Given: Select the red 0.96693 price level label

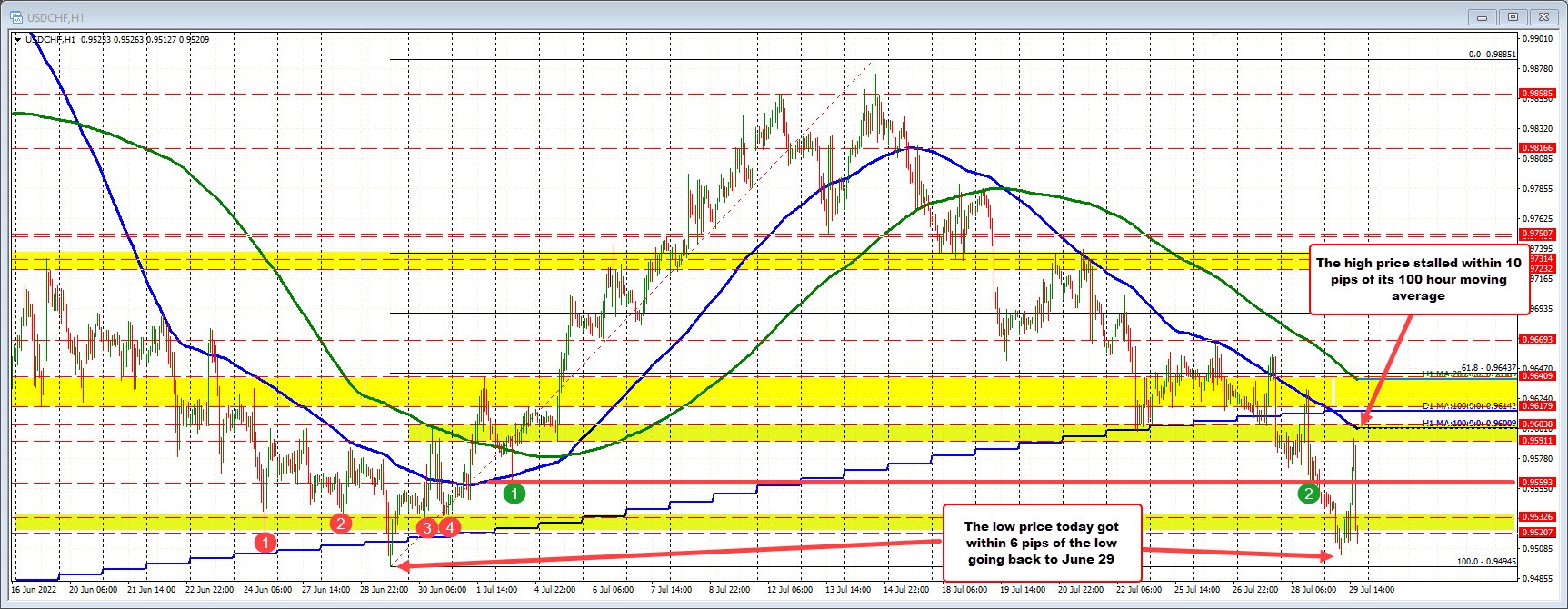Looking at the screenshot, I should 1538,340.
